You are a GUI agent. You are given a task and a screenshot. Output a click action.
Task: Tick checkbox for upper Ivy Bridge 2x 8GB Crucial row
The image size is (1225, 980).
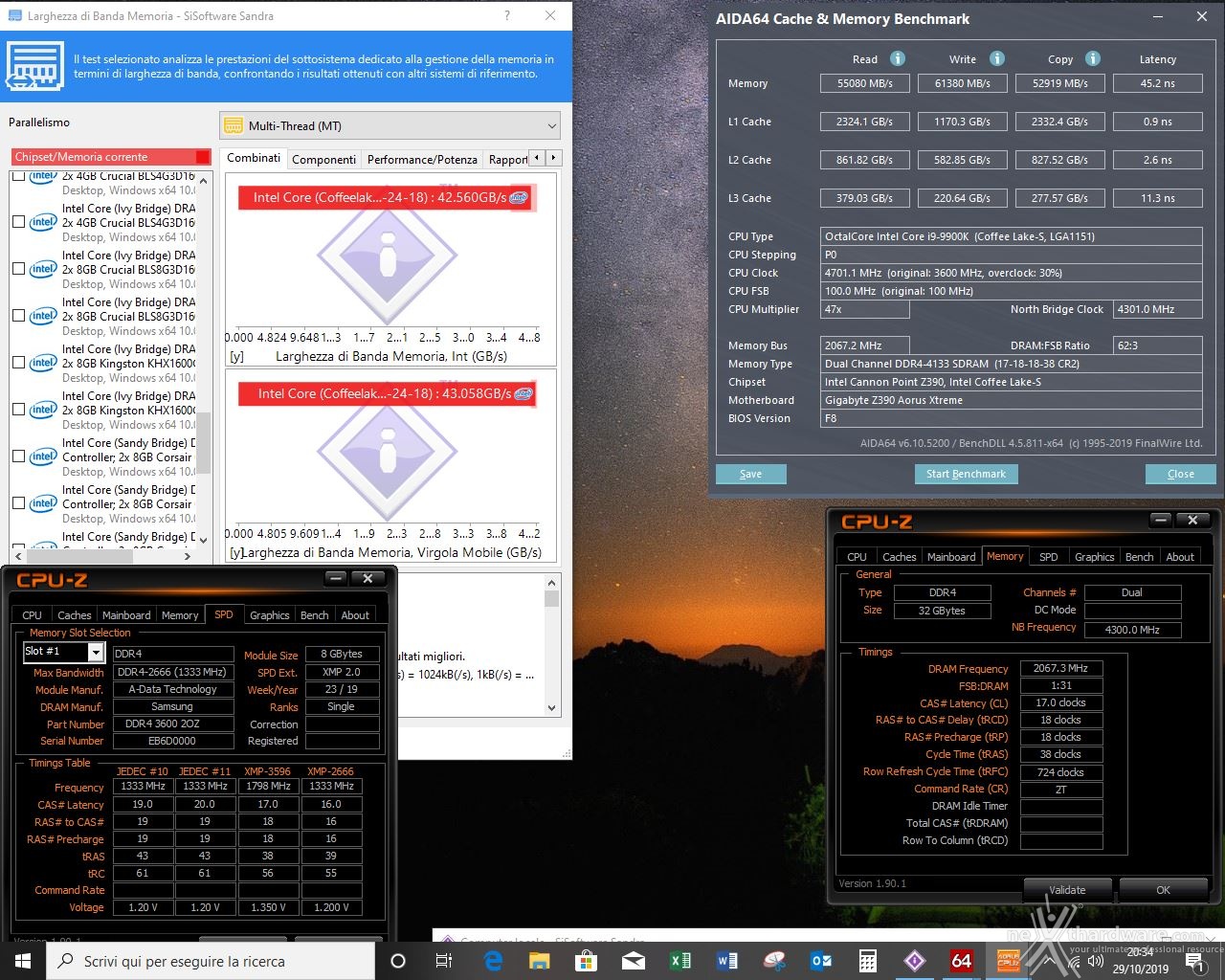(18, 269)
